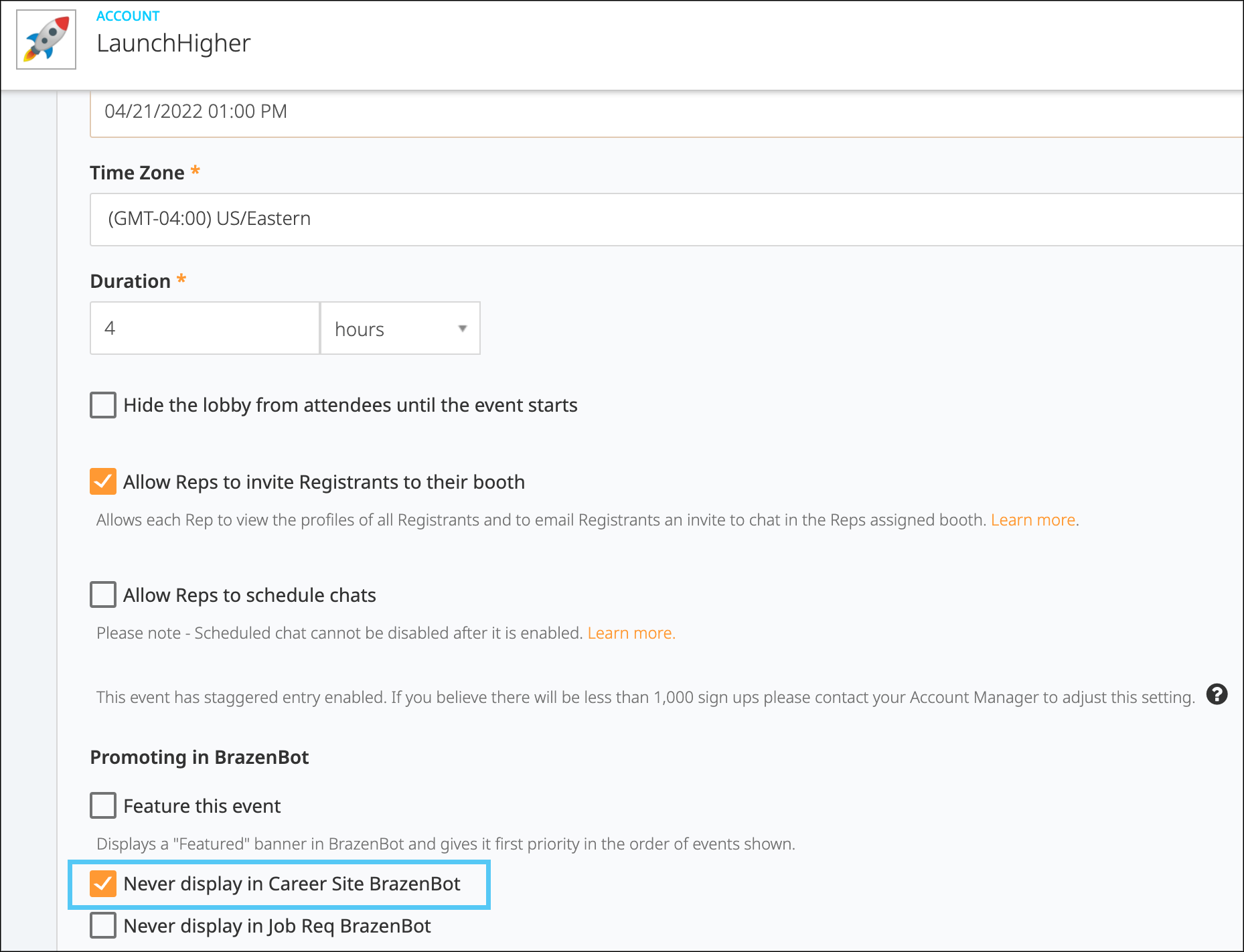Click the date field 04/21/2022 01:00 PM
This screenshot has width=1244, height=952.
[x=667, y=114]
